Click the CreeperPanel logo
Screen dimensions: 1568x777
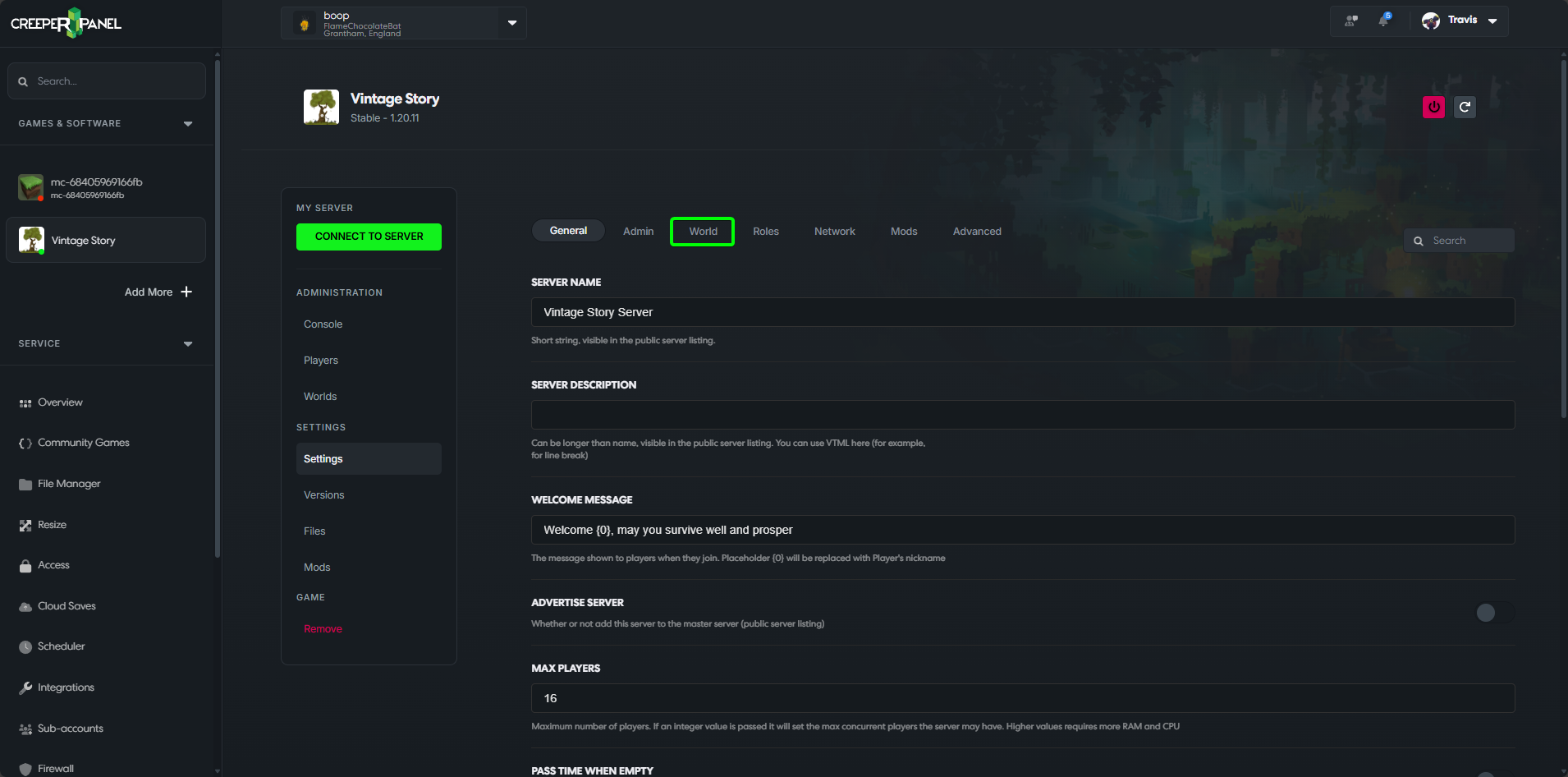pos(66,23)
